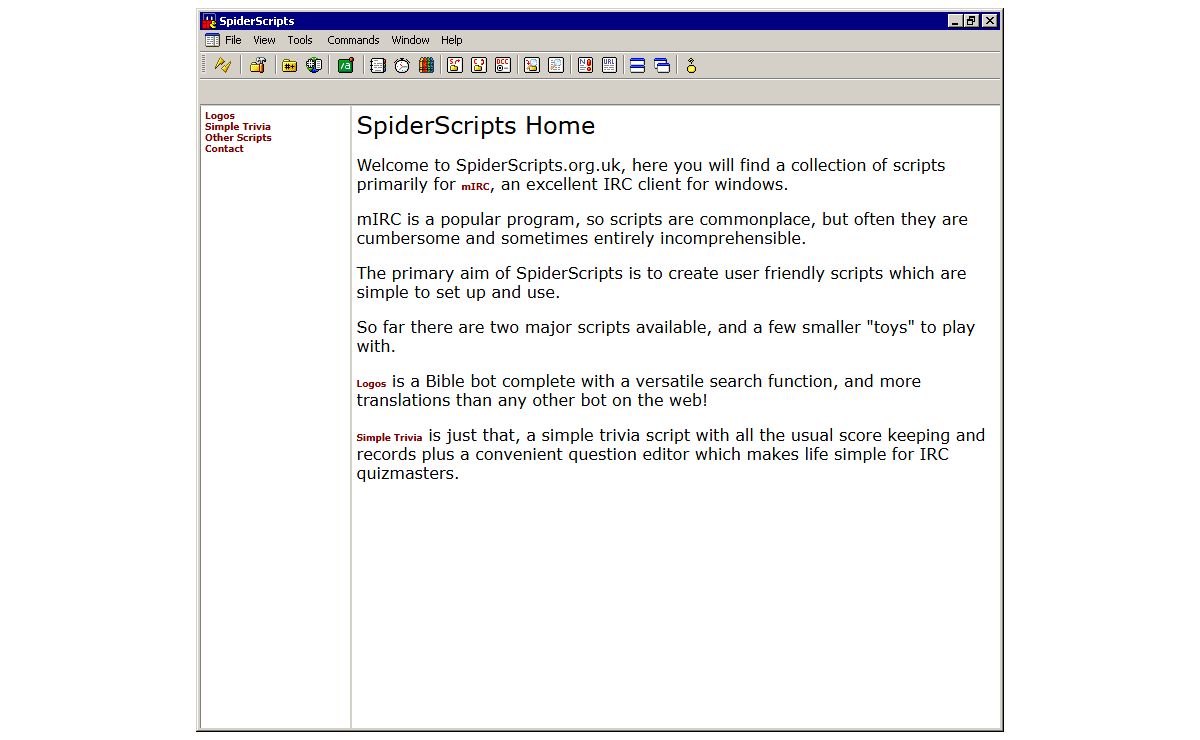
Task: Follow the mIRC link in welcome paragraph
Action: click(x=475, y=186)
